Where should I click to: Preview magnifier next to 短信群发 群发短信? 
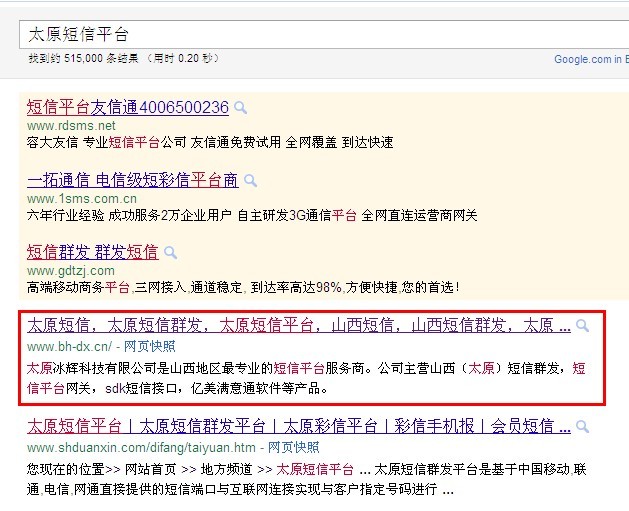point(170,252)
